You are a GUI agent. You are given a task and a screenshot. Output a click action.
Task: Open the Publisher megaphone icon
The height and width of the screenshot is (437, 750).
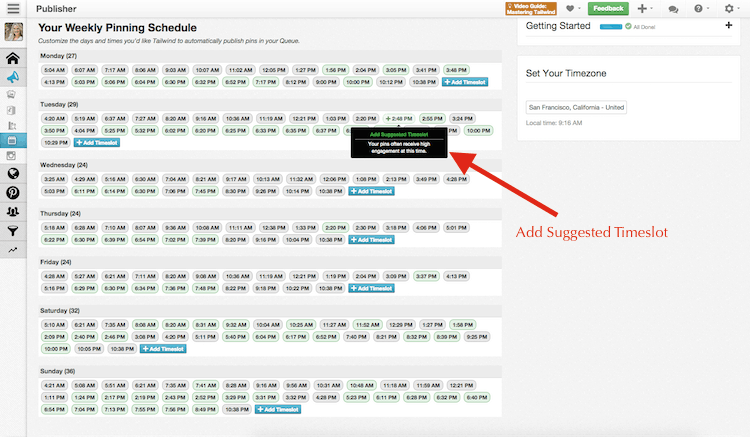pos(13,77)
